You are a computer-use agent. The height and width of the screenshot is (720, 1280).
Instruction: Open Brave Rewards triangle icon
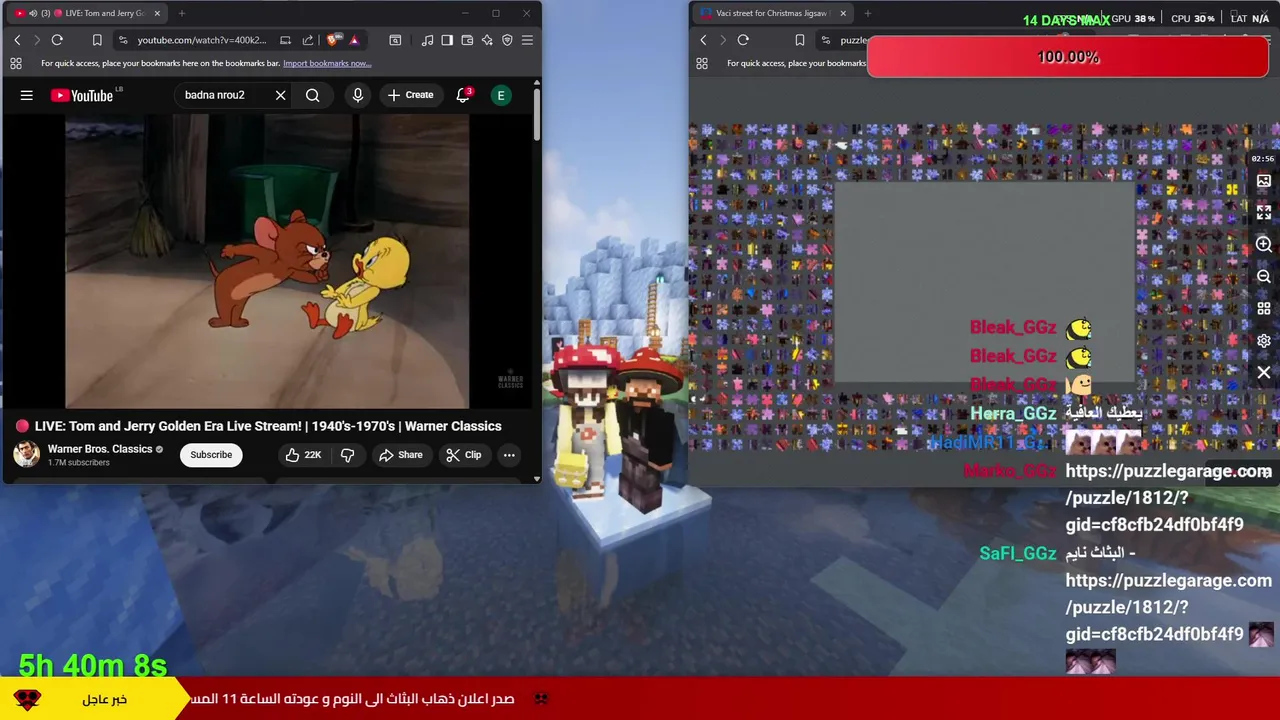354,40
